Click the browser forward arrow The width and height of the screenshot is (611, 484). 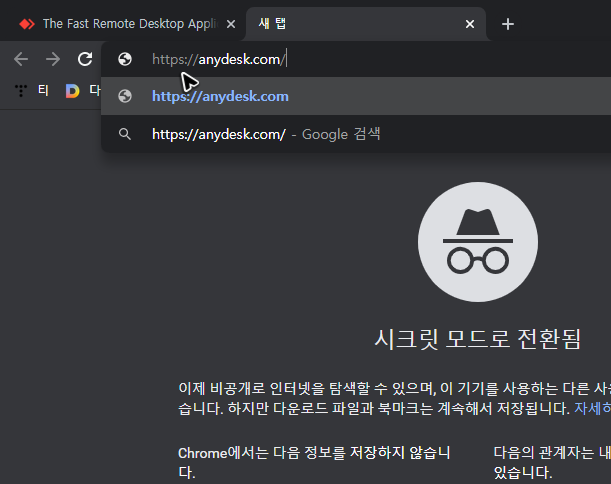[x=53, y=59]
